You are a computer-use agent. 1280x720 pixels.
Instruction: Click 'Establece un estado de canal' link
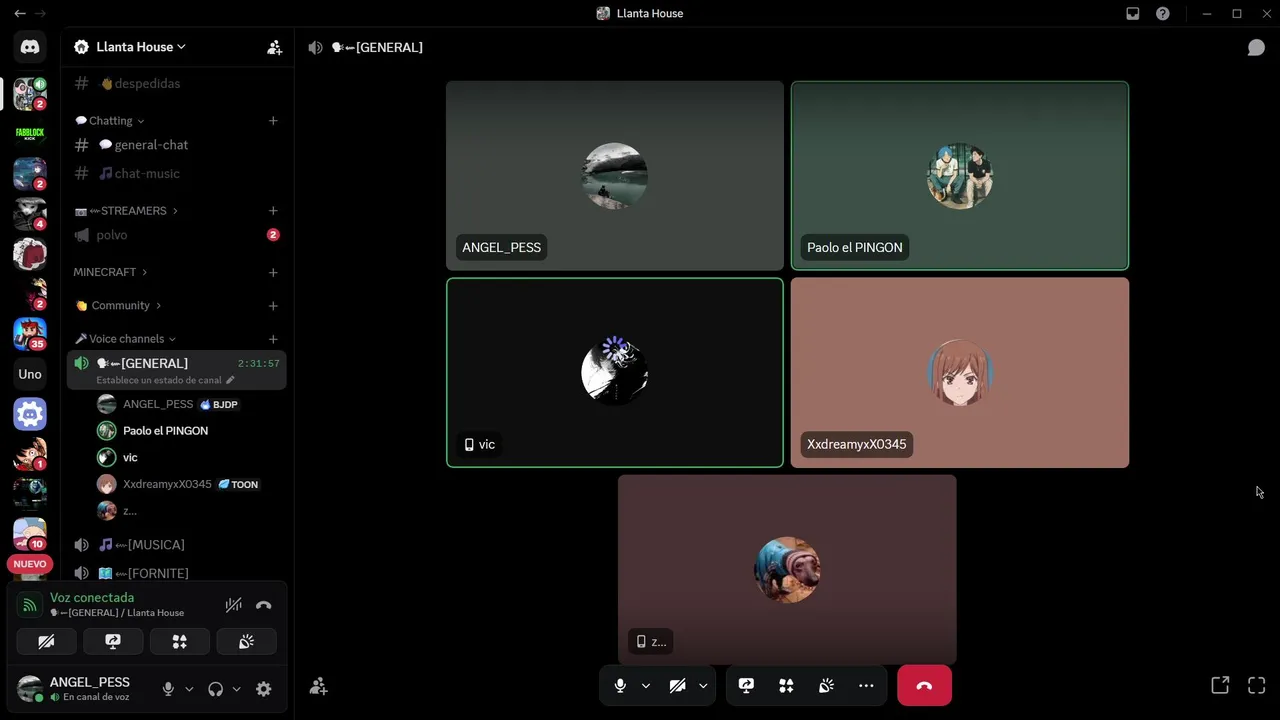pos(165,381)
